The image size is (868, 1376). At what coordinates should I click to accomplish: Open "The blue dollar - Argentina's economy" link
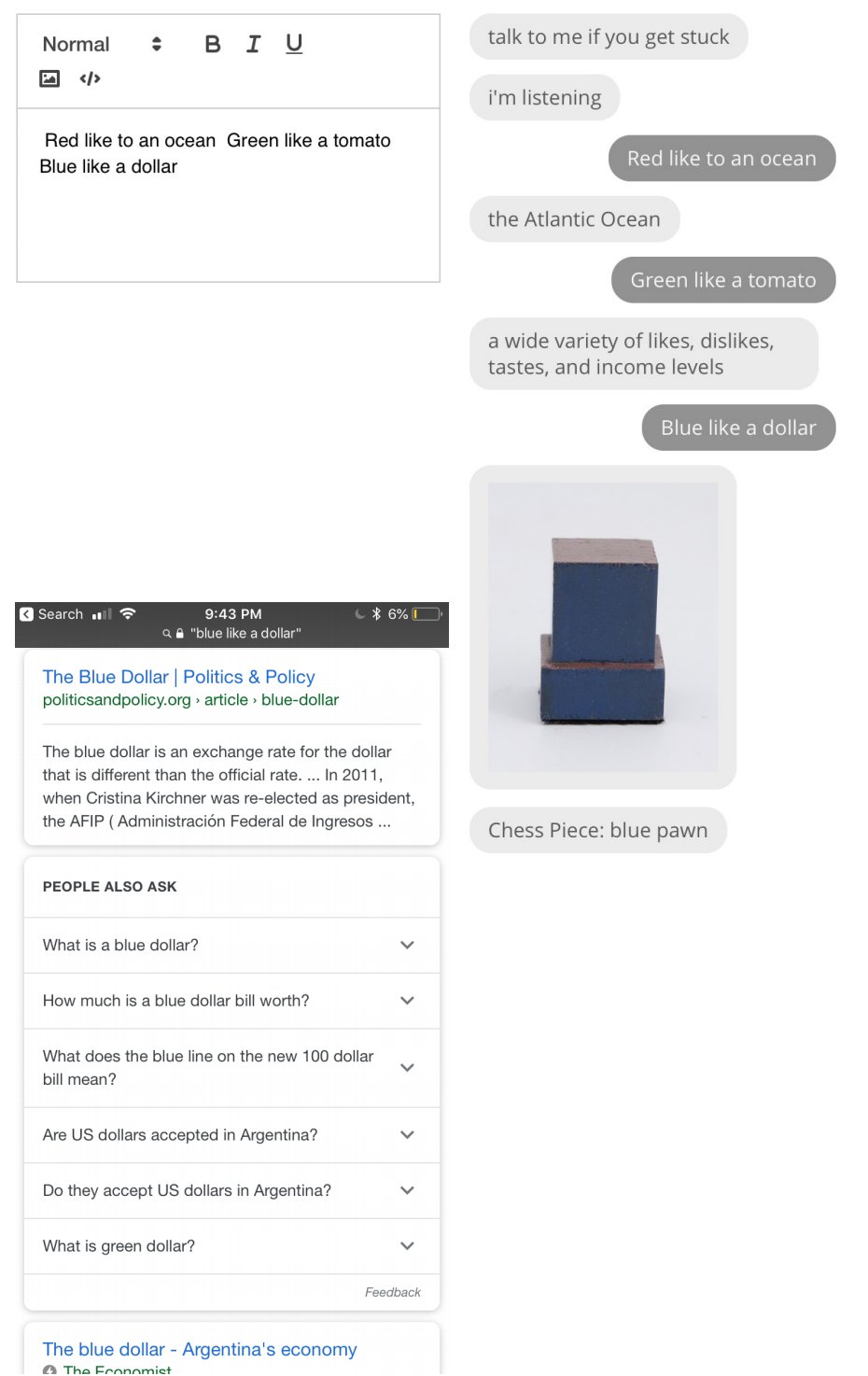200,1350
